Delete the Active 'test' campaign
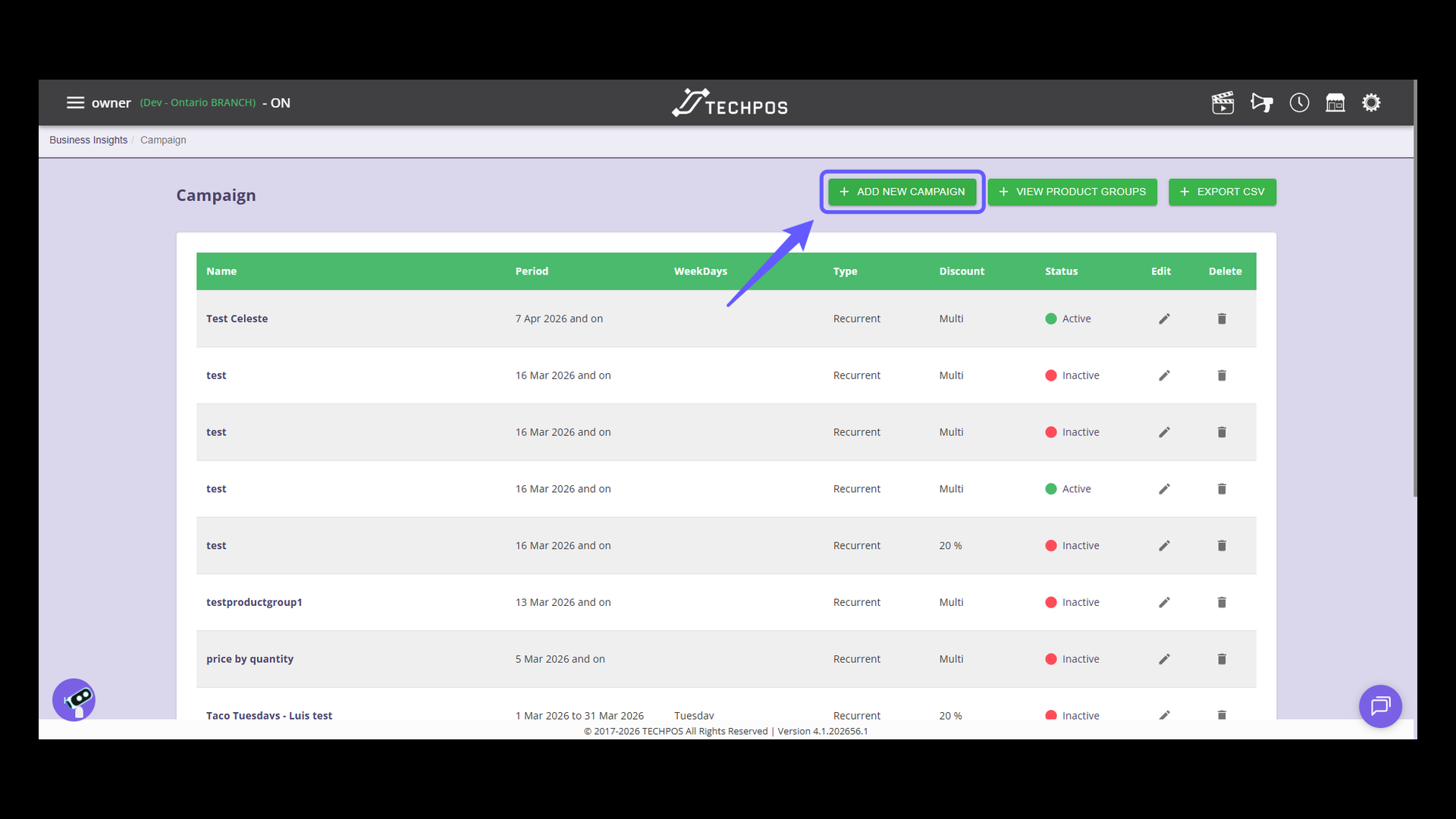The image size is (1456, 819). 1222,489
